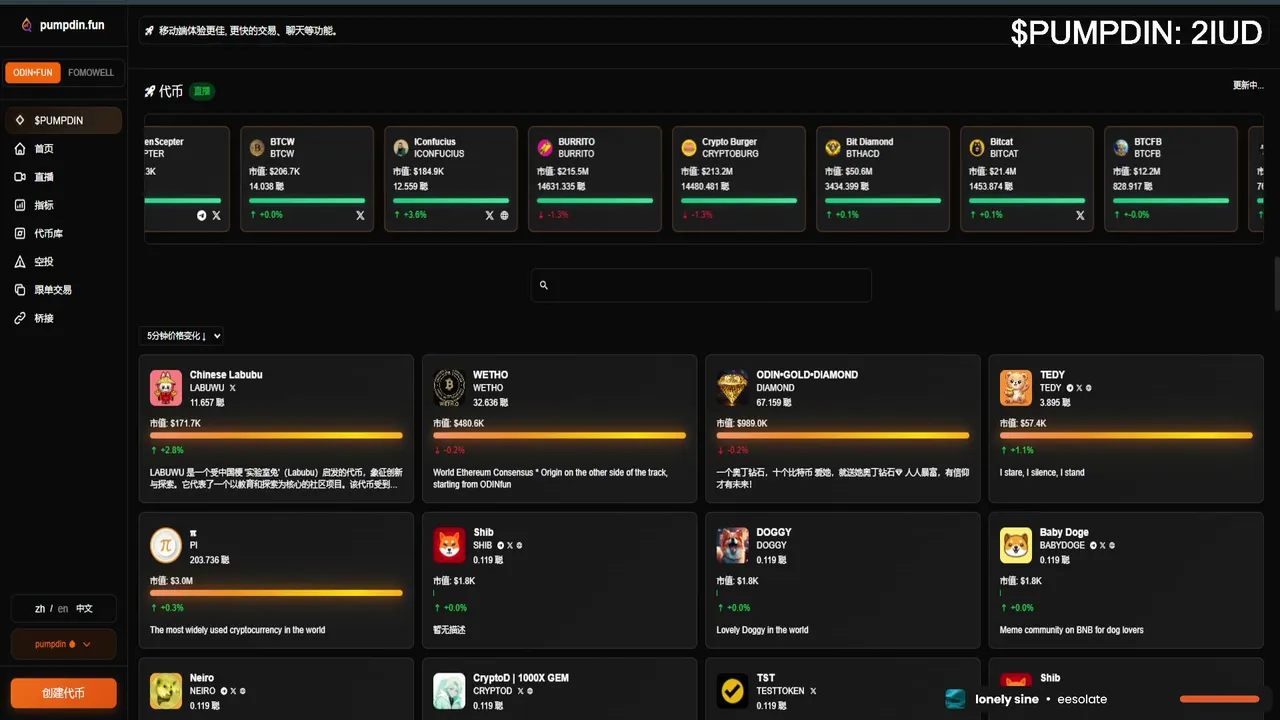Screen dimensions: 1280x720
Task: Go to 跟单交易 menu item
Action: click(x=64, y=290)
